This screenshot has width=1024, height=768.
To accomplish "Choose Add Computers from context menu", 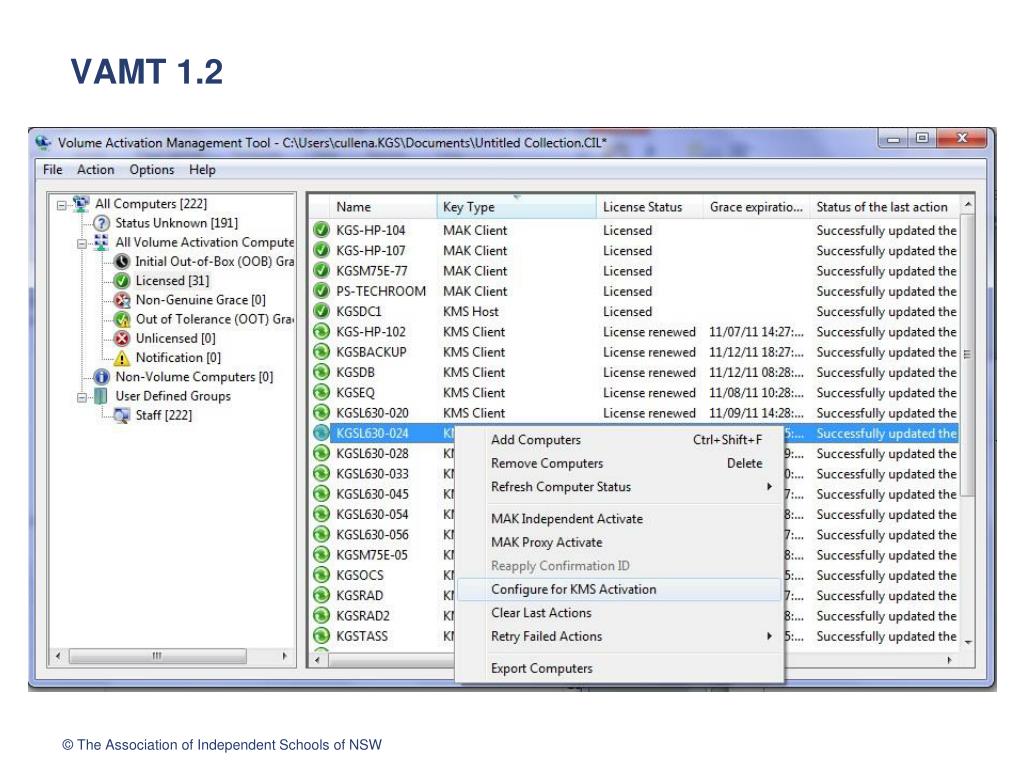I will coord(619,440).
